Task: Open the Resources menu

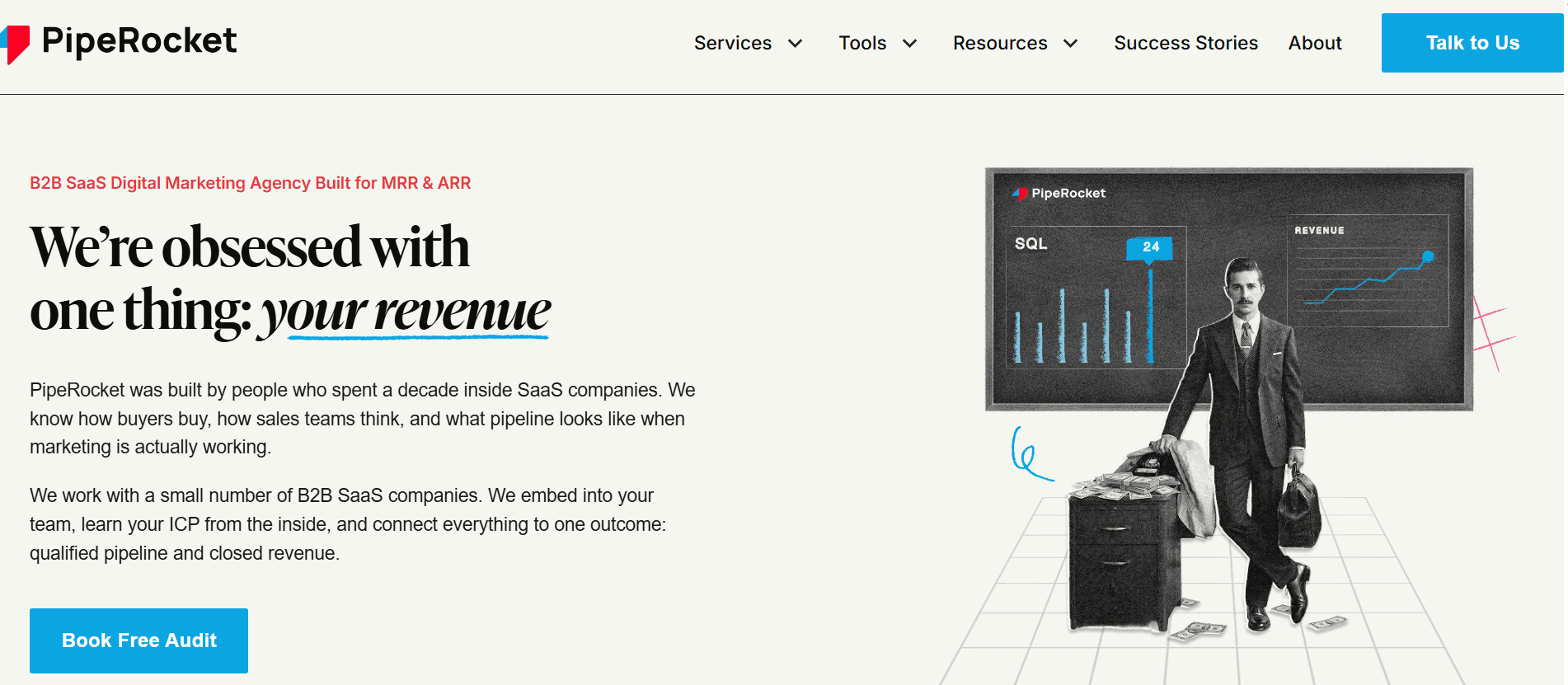Action: tap(1000, 43)
